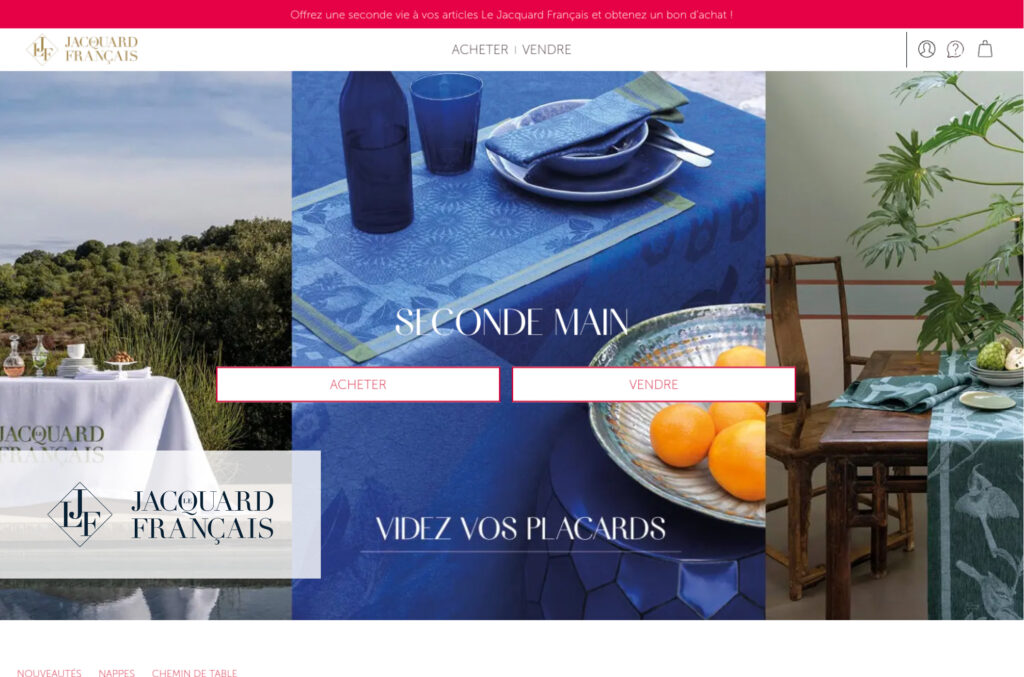
Task: Click the VIDEZ VOS PLACARDS text
Action: click(x=520, y=529)
